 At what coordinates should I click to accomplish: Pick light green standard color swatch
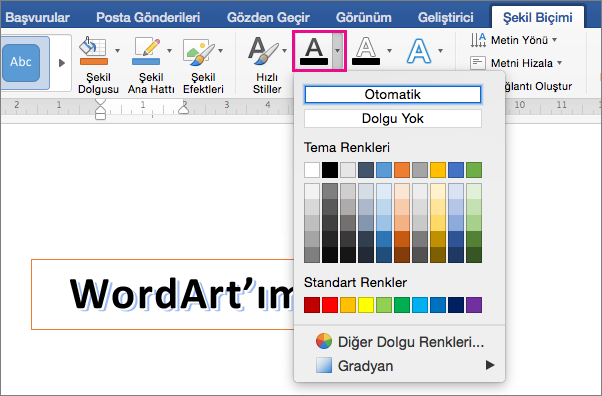(x=384, y=305)
